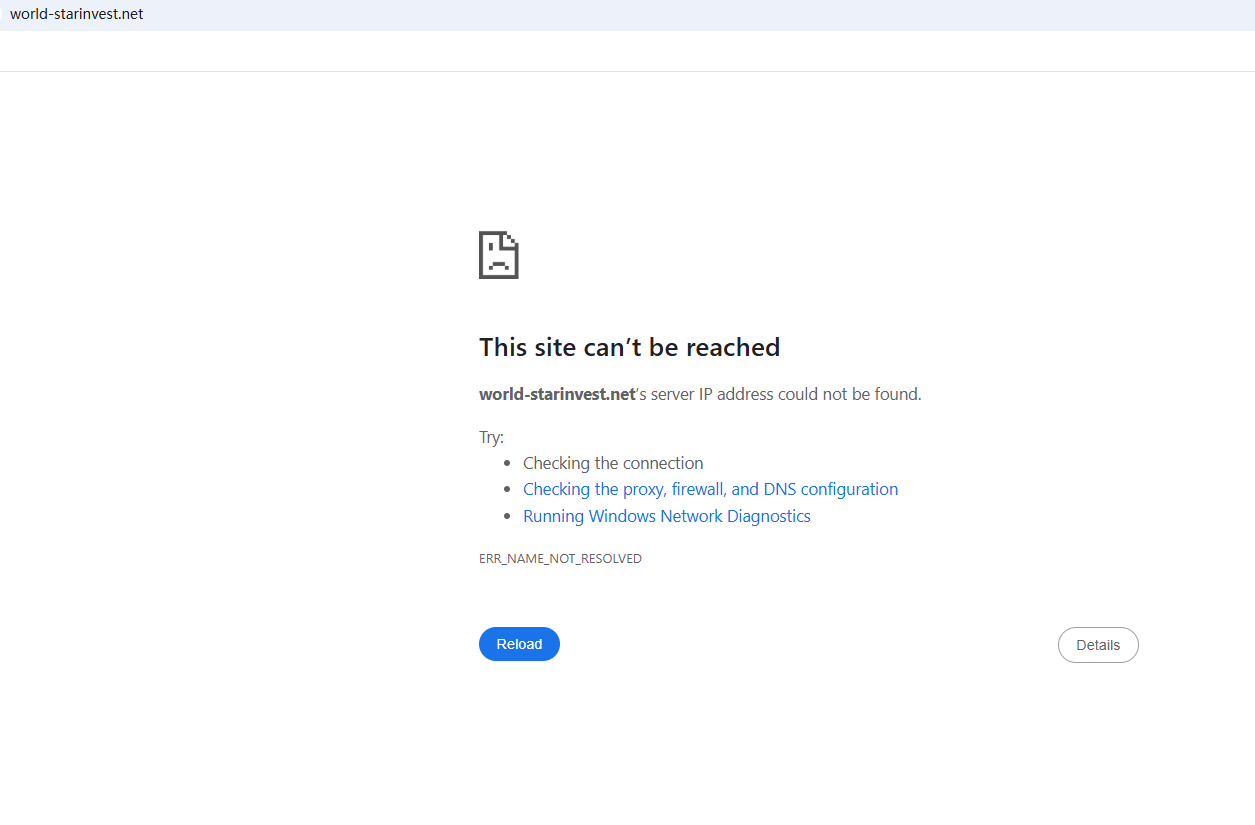
Task: Click the "Try:" label
Action: [x=491, y=437]
